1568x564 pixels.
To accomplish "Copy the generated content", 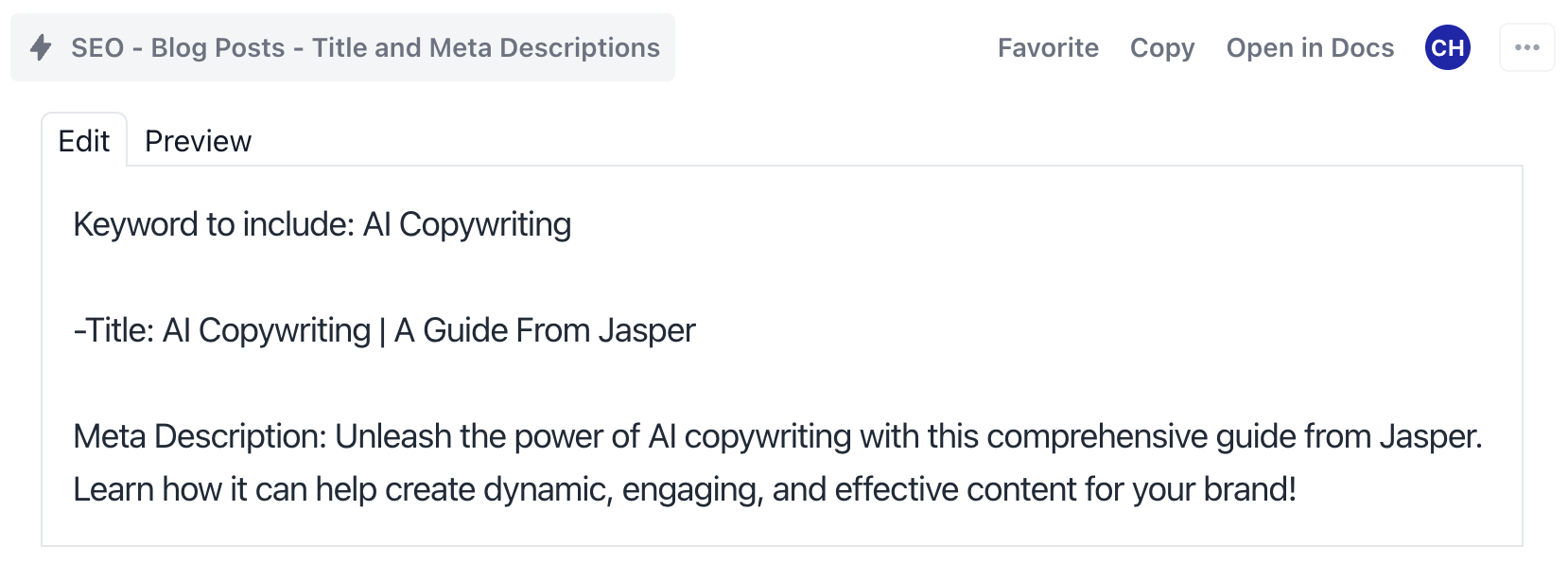I will tap(1161, 47).
